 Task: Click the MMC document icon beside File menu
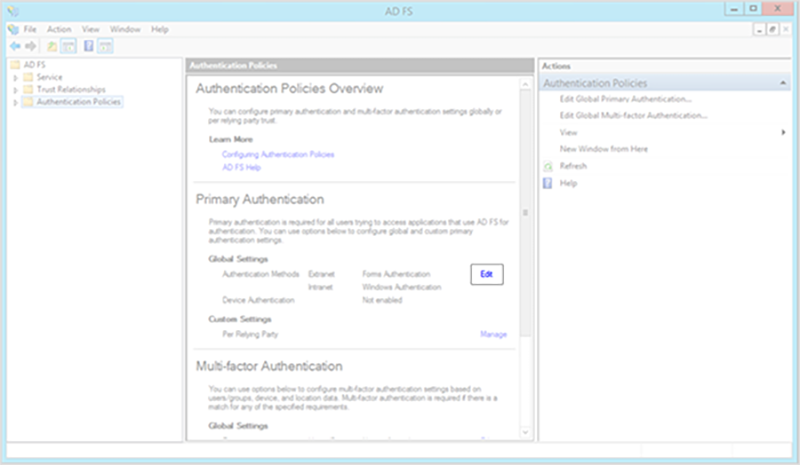tap(13, 29)
